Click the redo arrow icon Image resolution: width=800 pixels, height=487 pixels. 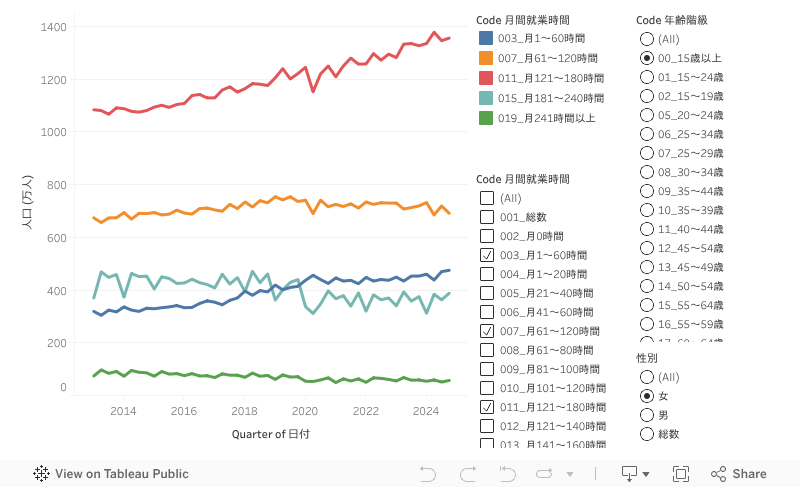coord(467,474)
